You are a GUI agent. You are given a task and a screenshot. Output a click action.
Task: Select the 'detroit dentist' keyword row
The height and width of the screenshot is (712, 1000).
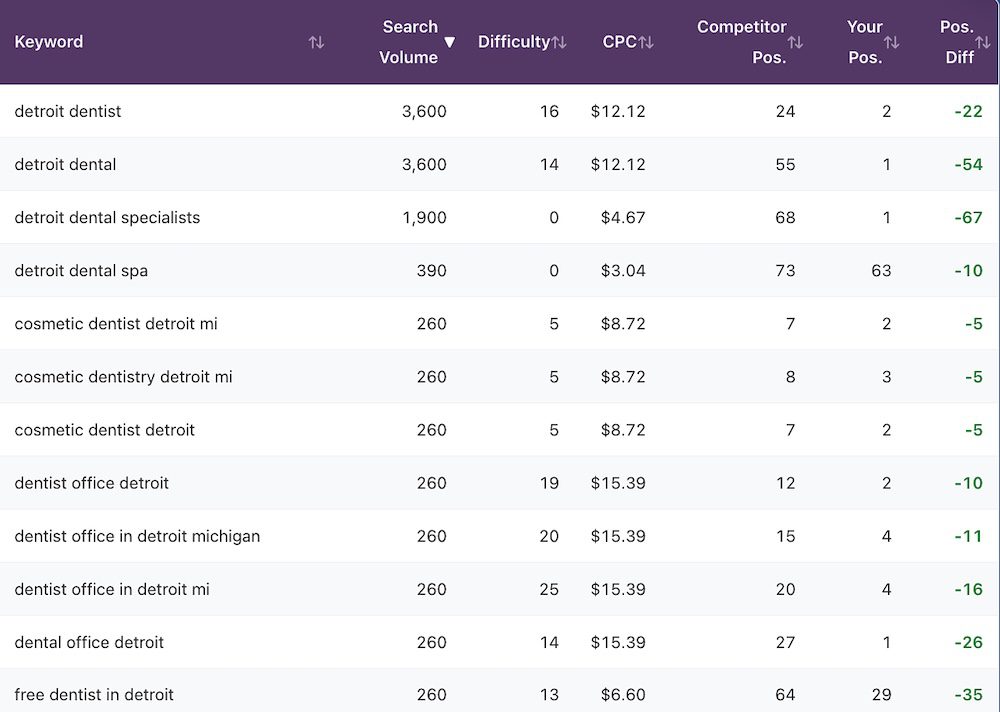[68, 111]
